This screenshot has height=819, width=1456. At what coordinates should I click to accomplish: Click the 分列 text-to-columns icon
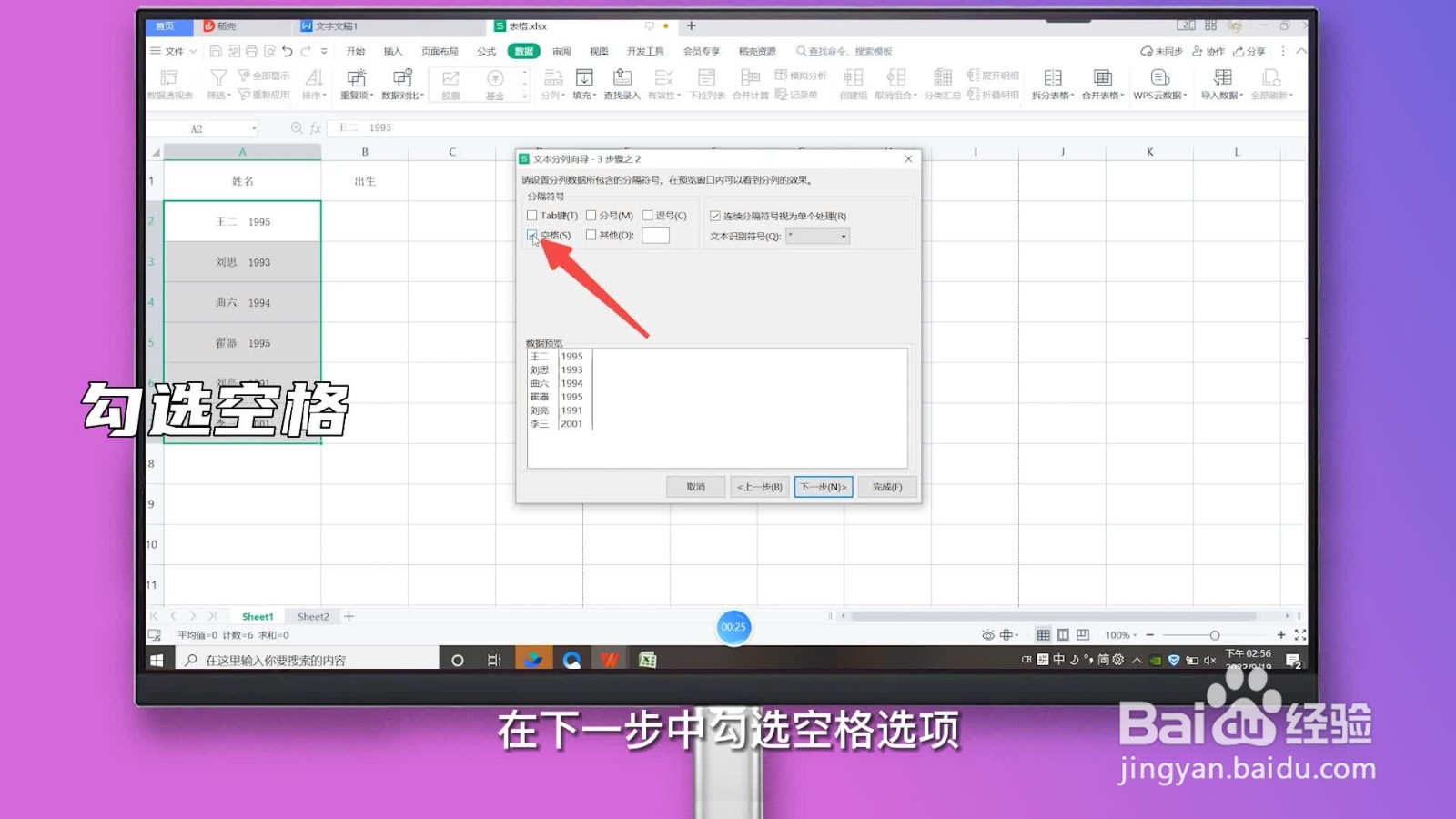[552, 78]
